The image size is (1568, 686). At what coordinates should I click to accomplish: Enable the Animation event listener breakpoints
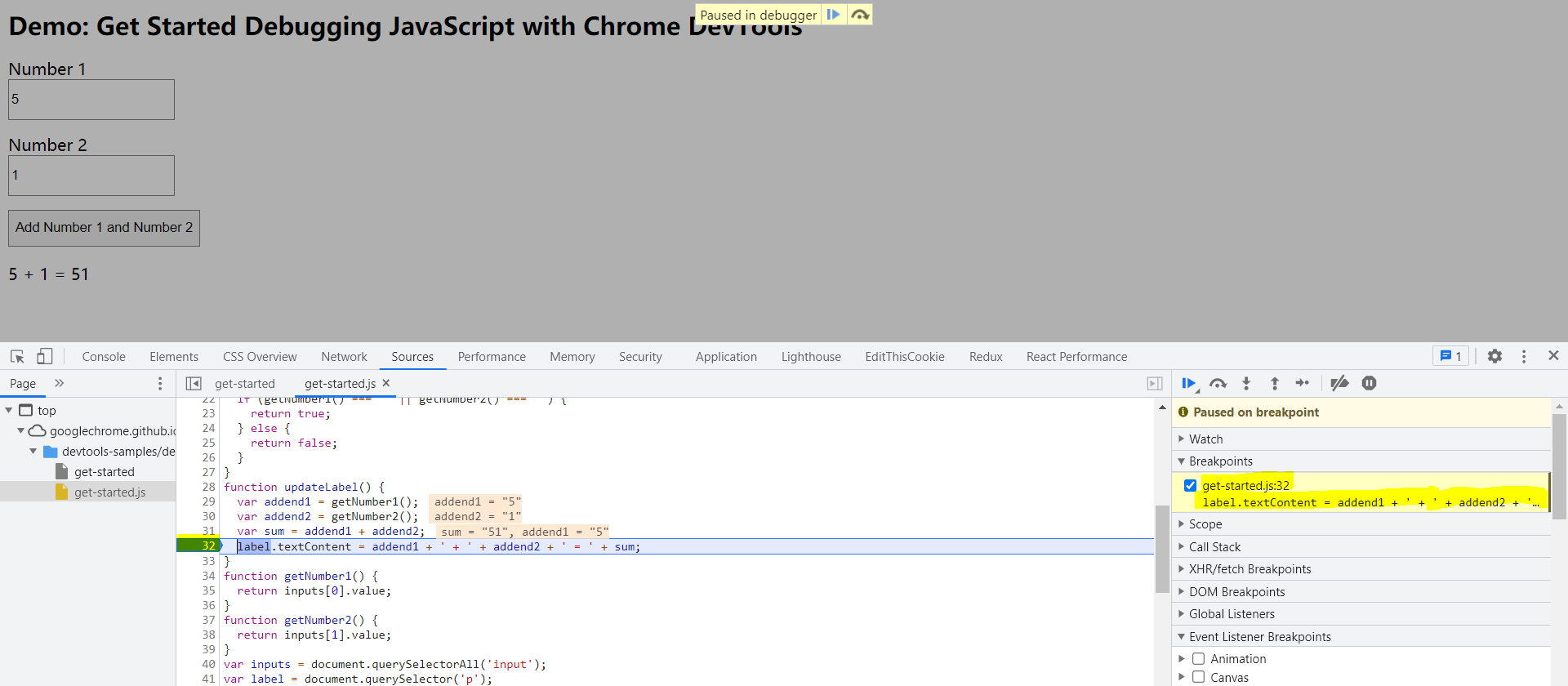tap(1198, 658)
